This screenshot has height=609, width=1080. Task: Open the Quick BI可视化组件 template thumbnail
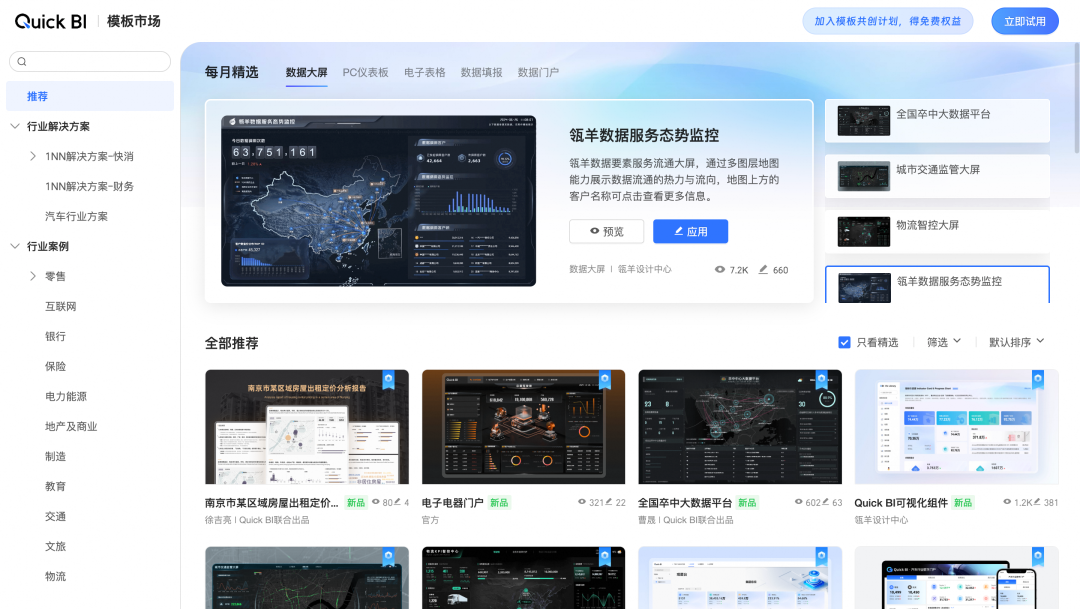point(957,427)
